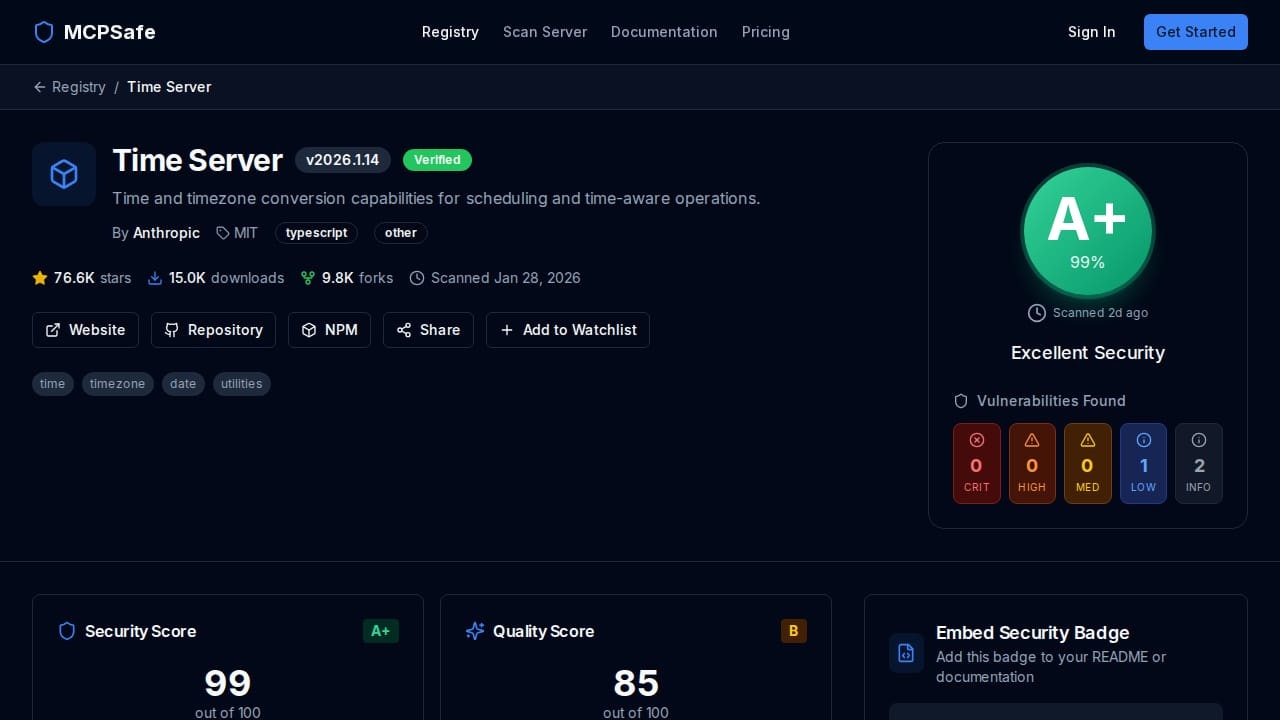Open the Registry menu item
This screenshot has height=720, width=1280.
click(x=450, y=32)
